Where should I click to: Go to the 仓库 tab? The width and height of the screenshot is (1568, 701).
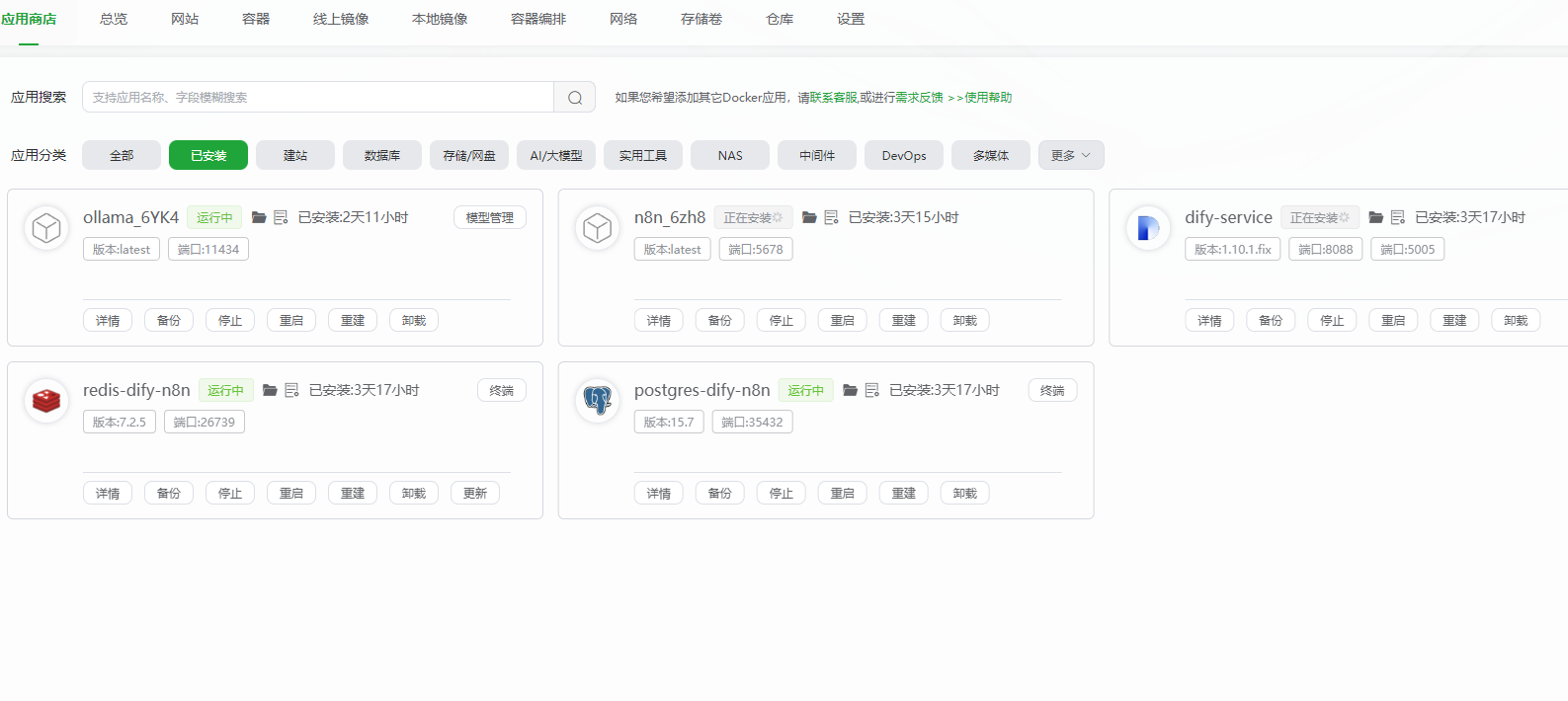780,19
